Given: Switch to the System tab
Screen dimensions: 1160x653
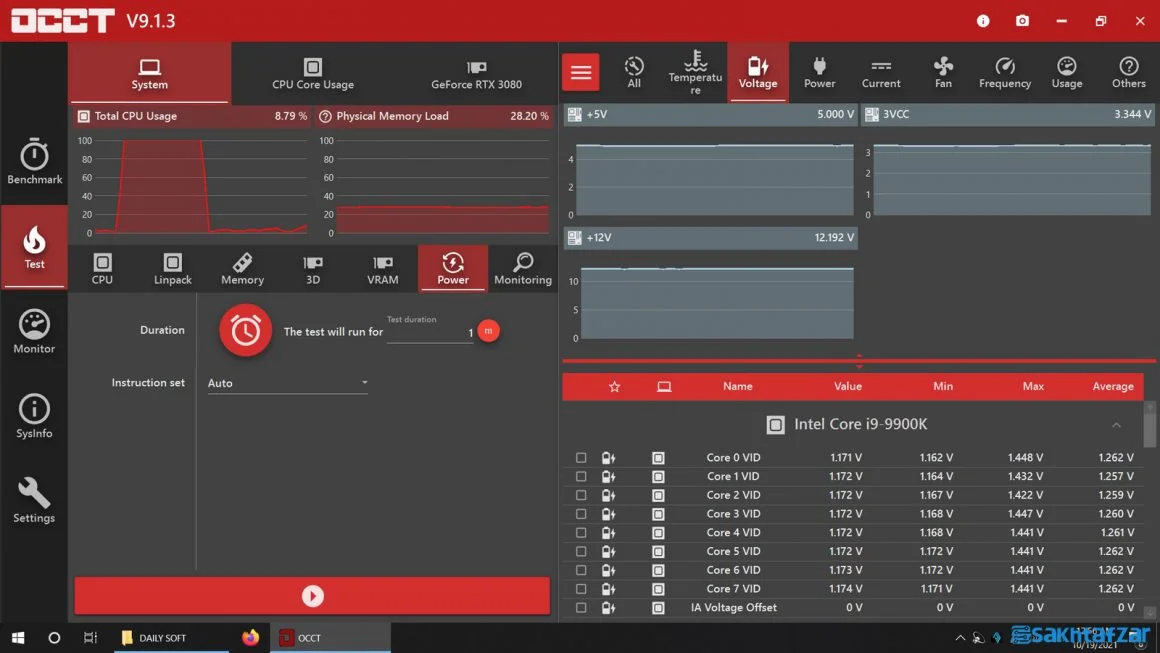Looking at the screenshot, I should pyautogui.click(x=149, y=74).
